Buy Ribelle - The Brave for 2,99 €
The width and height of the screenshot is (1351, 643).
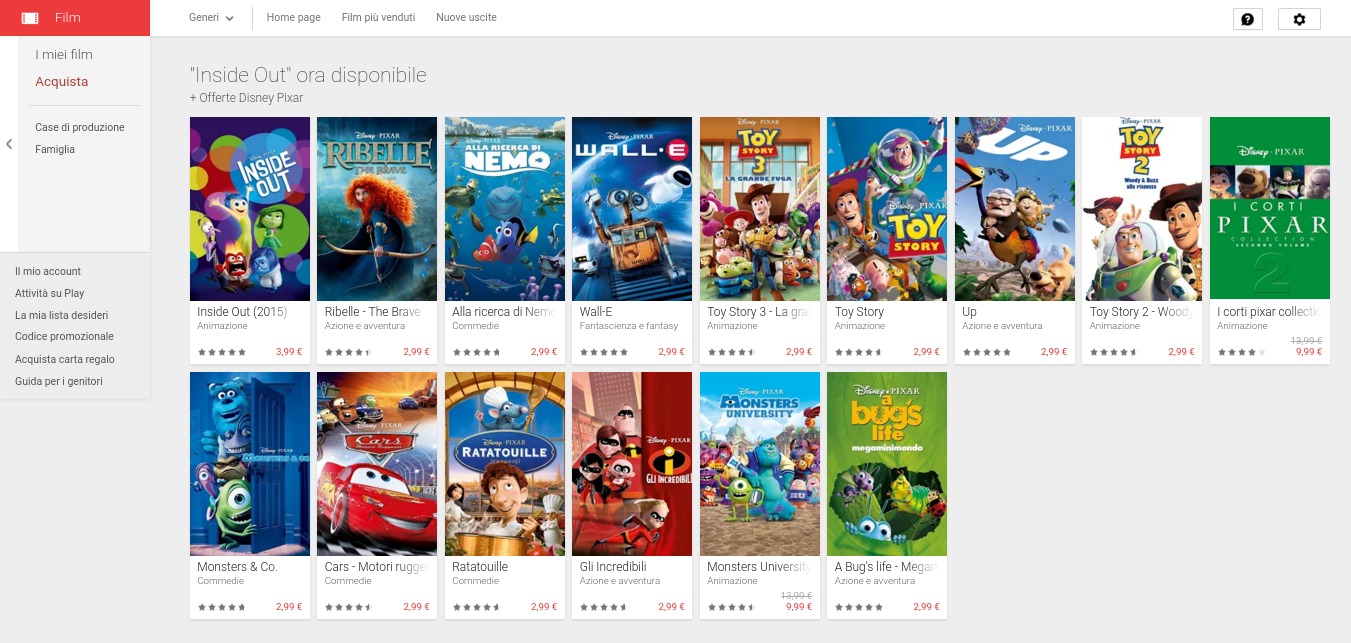pos(416,352)
